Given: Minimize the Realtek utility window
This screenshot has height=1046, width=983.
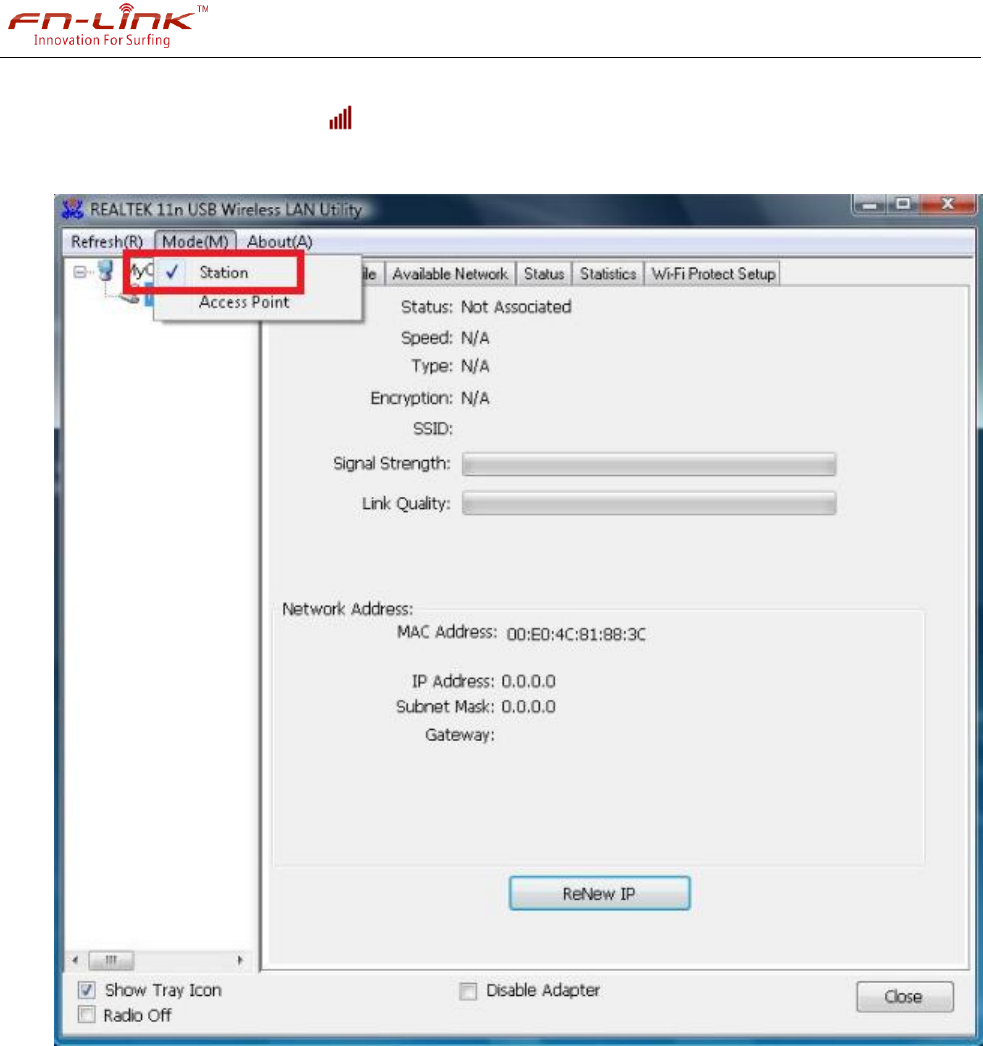Looking at the screenshot, I should [870, 204].
